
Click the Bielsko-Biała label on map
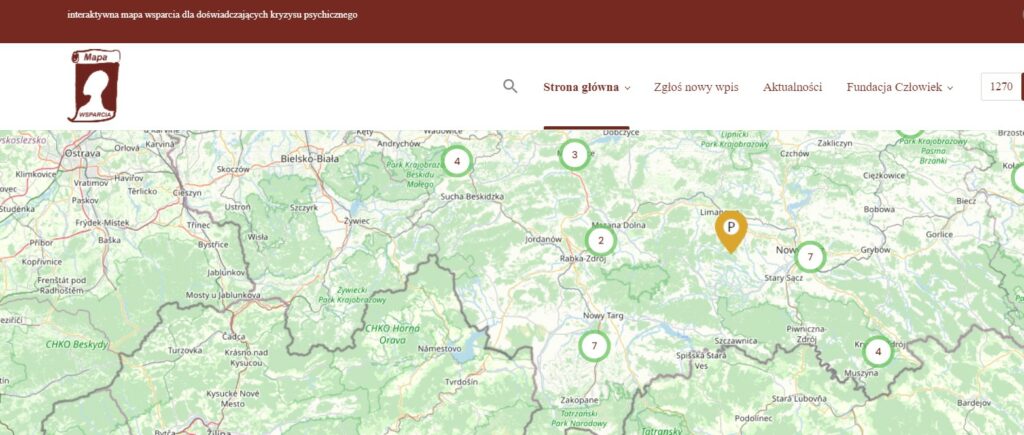click(x=309, y=158)
